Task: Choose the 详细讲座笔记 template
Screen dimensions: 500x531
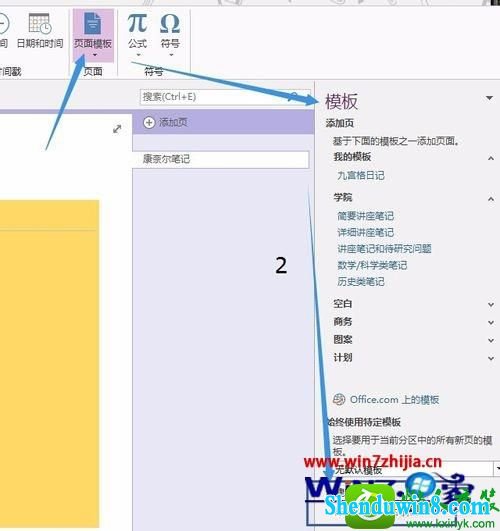Action: click(x=366, y=232)
